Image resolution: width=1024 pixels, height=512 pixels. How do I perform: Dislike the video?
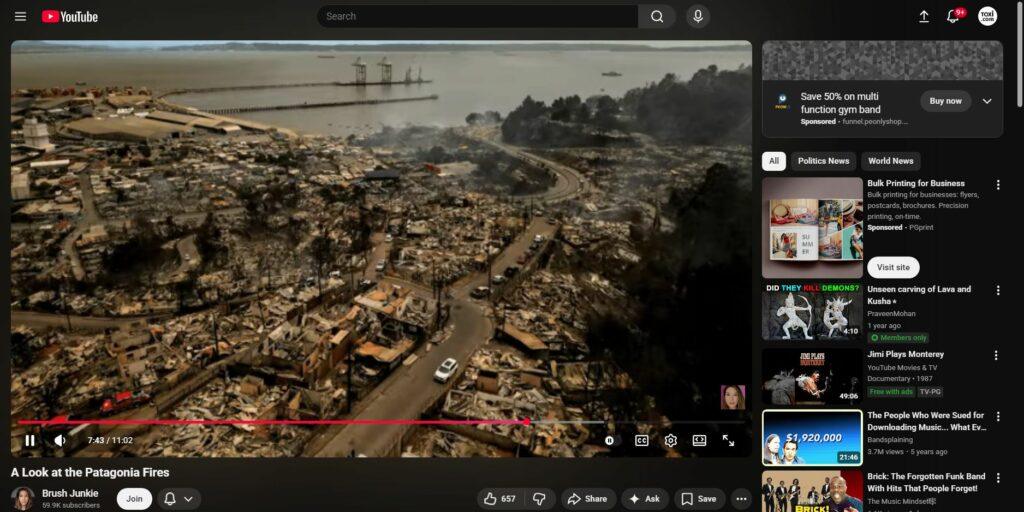tap(538, 499)
